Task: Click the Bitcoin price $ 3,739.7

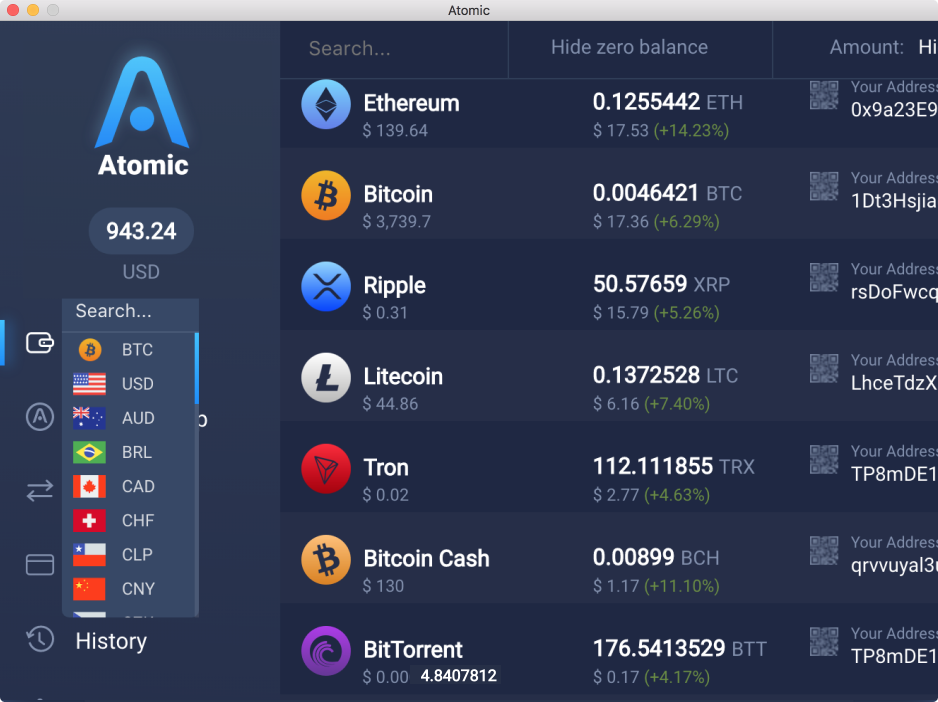Action: 396,221
